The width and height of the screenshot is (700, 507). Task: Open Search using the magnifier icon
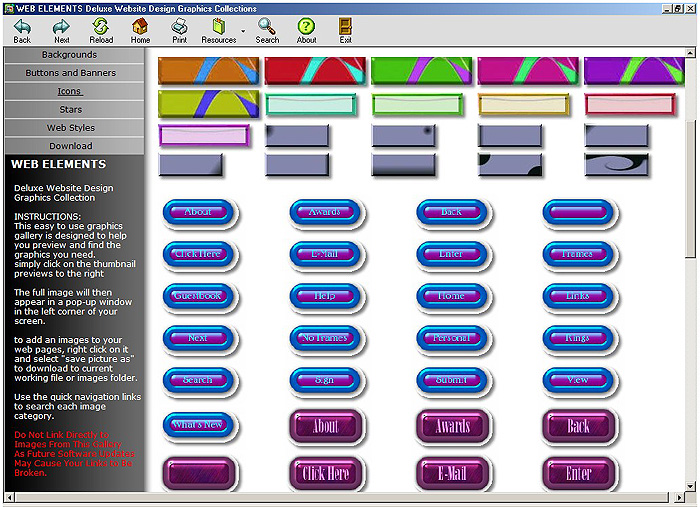267,31
